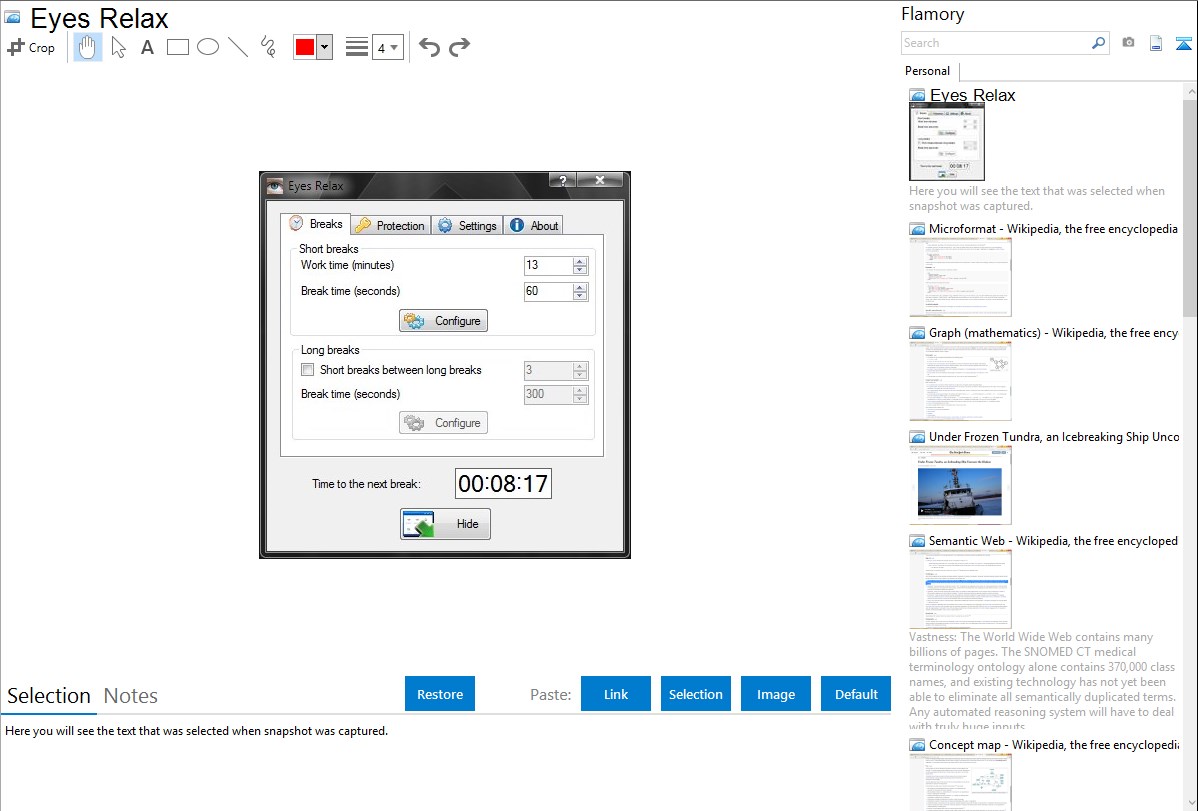
Task: Increase short Break time seconds stepper
Action: pos(581,287)
